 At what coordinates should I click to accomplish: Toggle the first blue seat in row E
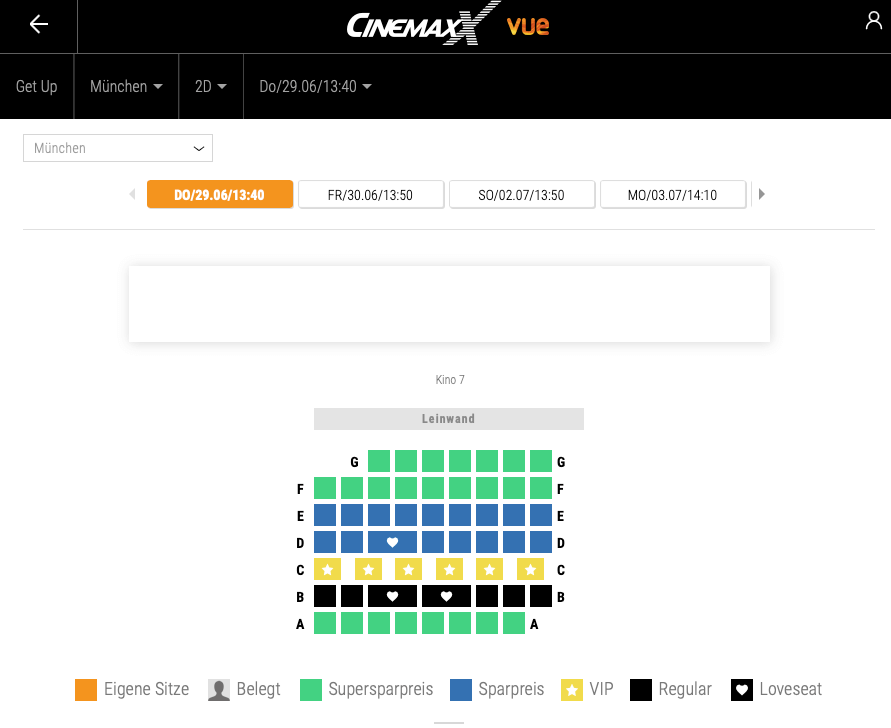click(x=325, y=515)
